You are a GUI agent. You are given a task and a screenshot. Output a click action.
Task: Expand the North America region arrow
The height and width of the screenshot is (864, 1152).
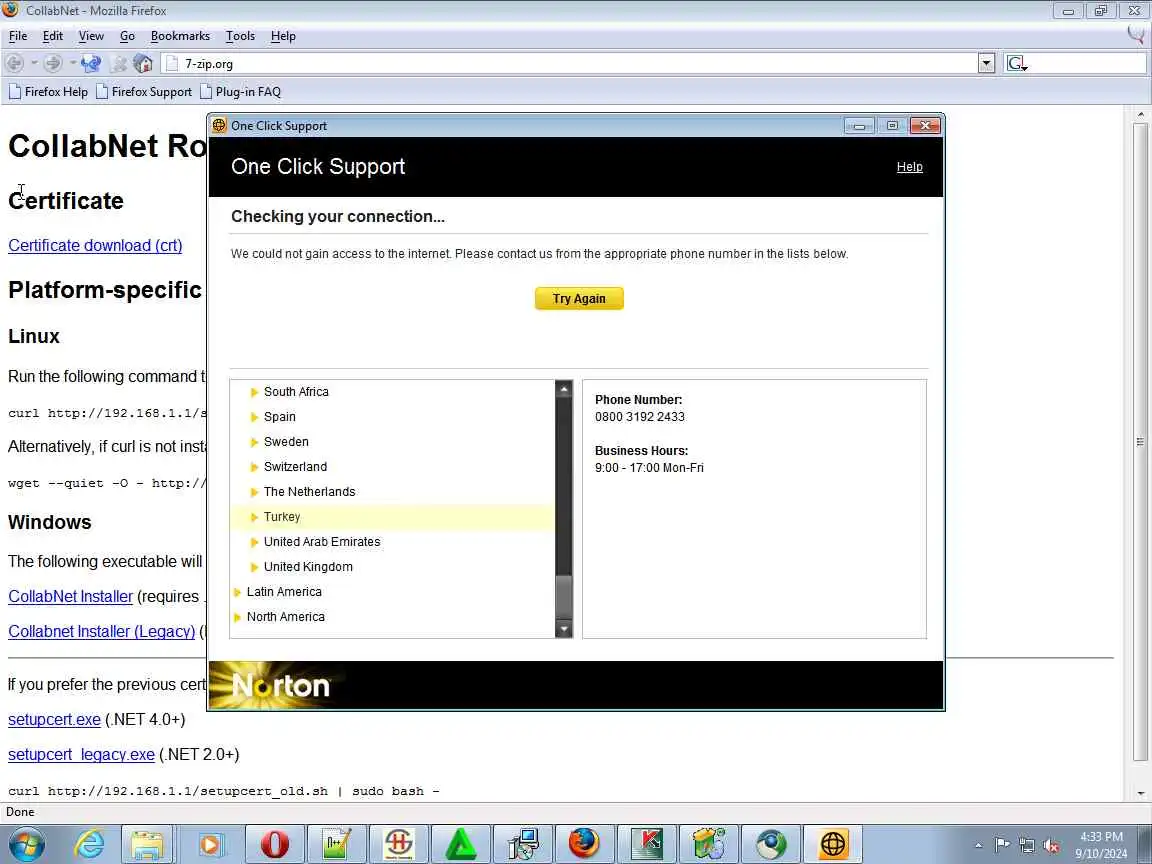(237, 617)
